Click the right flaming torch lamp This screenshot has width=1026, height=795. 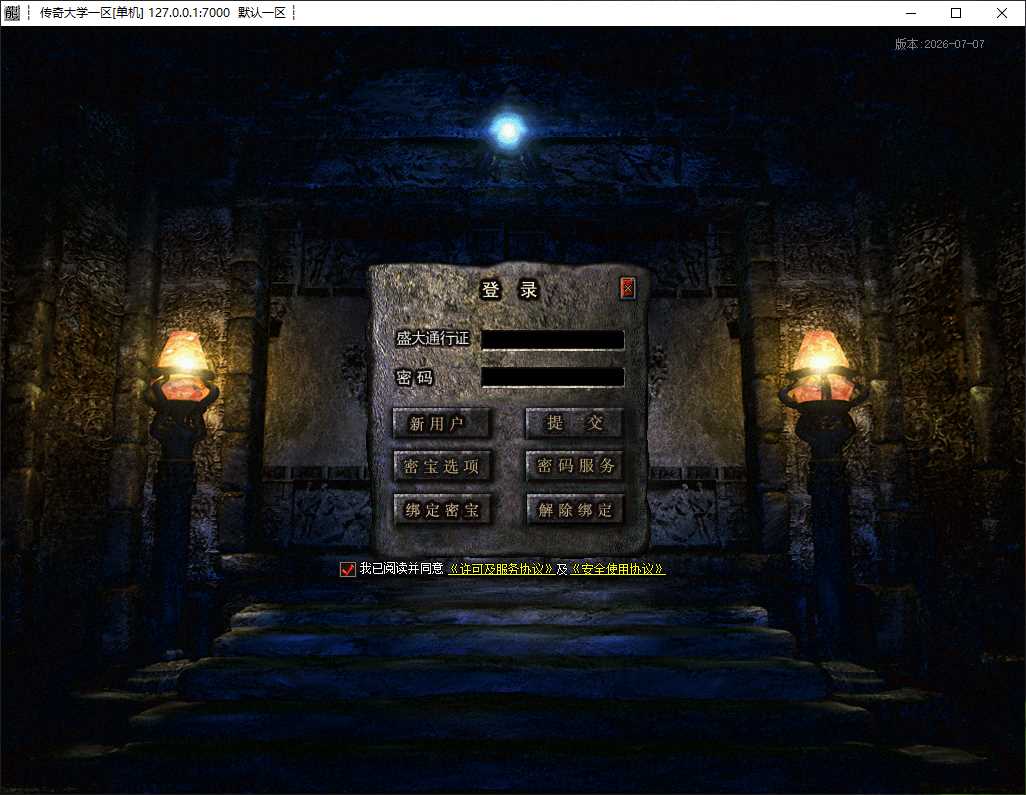[x=821, y=367]
